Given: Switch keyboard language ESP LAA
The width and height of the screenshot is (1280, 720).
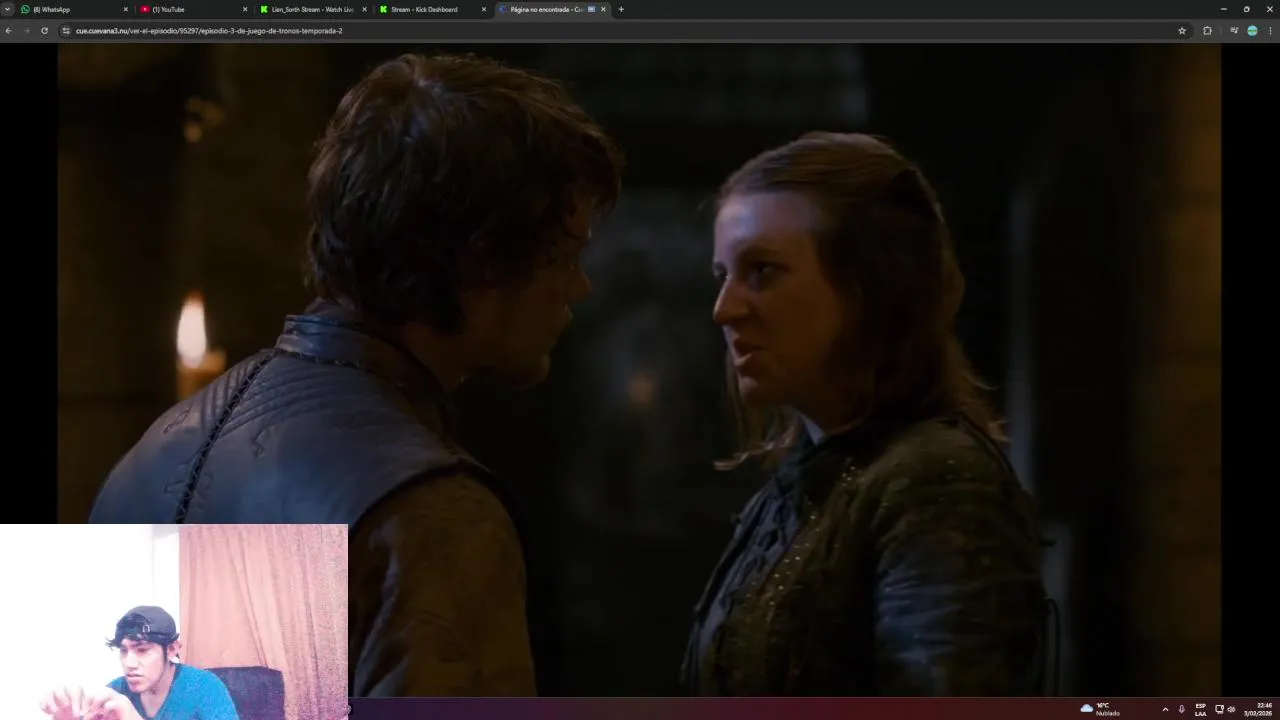Looking at the screenshot, I should (x=1200, y=709).
